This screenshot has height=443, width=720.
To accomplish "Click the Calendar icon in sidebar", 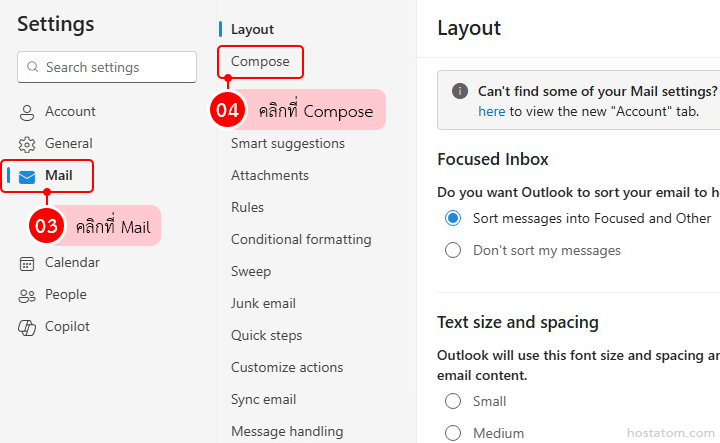I will (27, 264).
